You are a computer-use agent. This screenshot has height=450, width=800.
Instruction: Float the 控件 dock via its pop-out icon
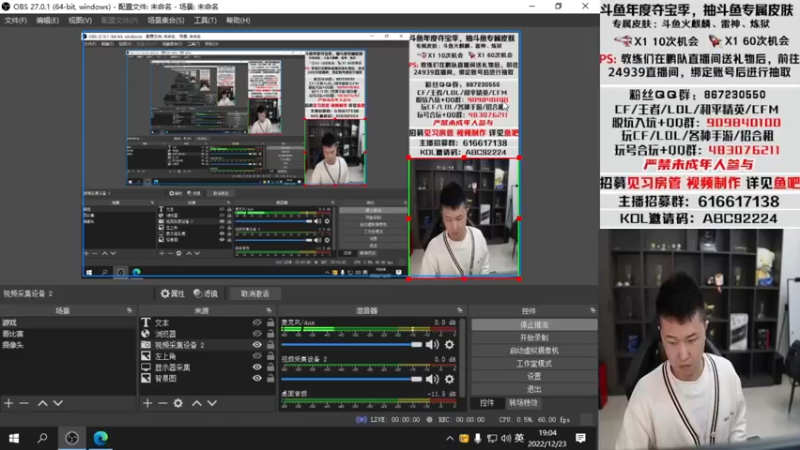pos(592,310)
